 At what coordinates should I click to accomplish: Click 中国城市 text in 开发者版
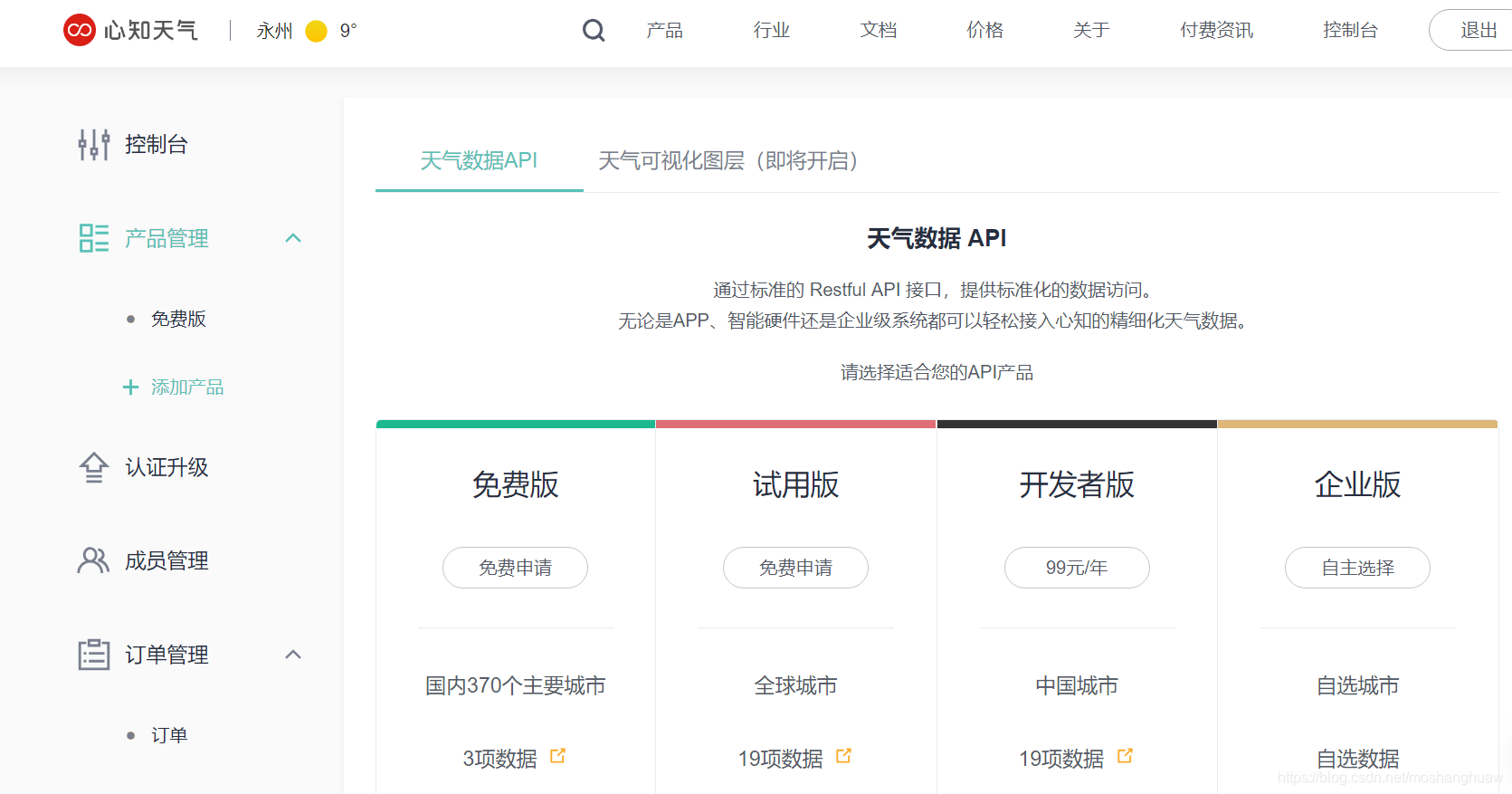click(x=1077, y=686)
